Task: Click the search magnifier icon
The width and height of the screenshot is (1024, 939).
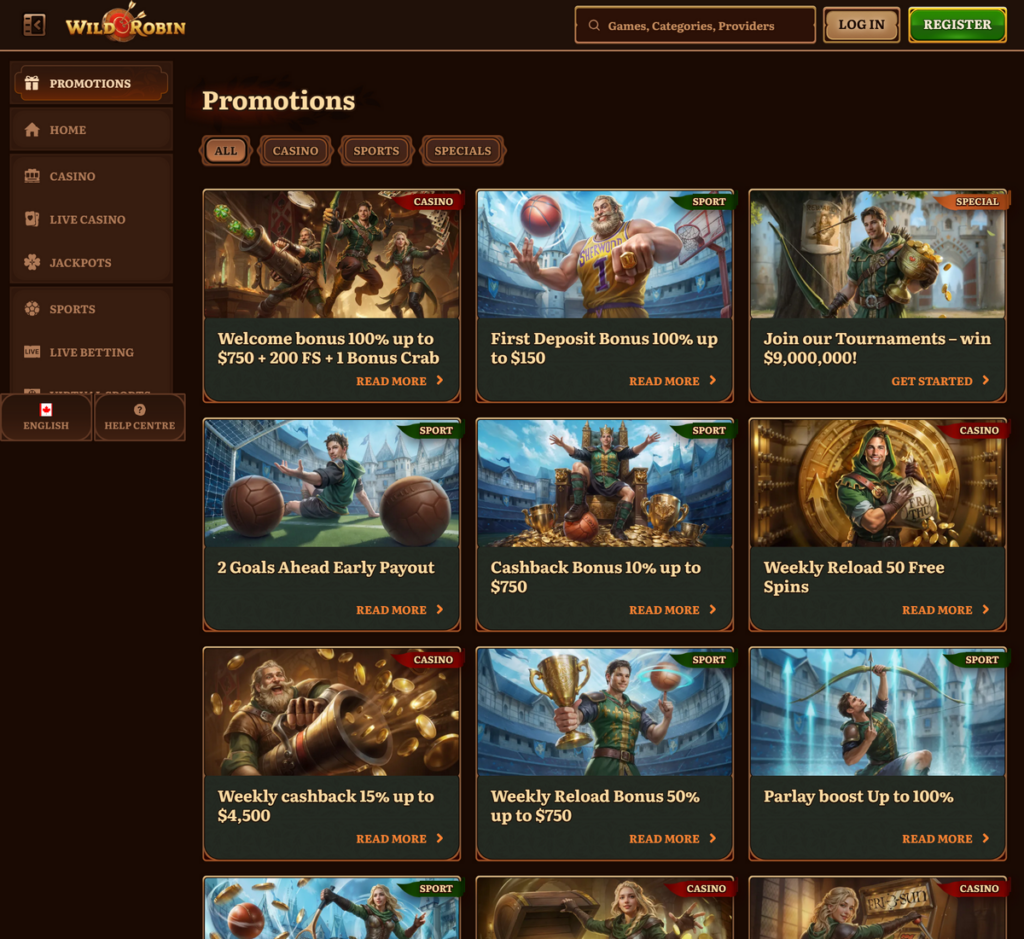Action: click(594, 25)
